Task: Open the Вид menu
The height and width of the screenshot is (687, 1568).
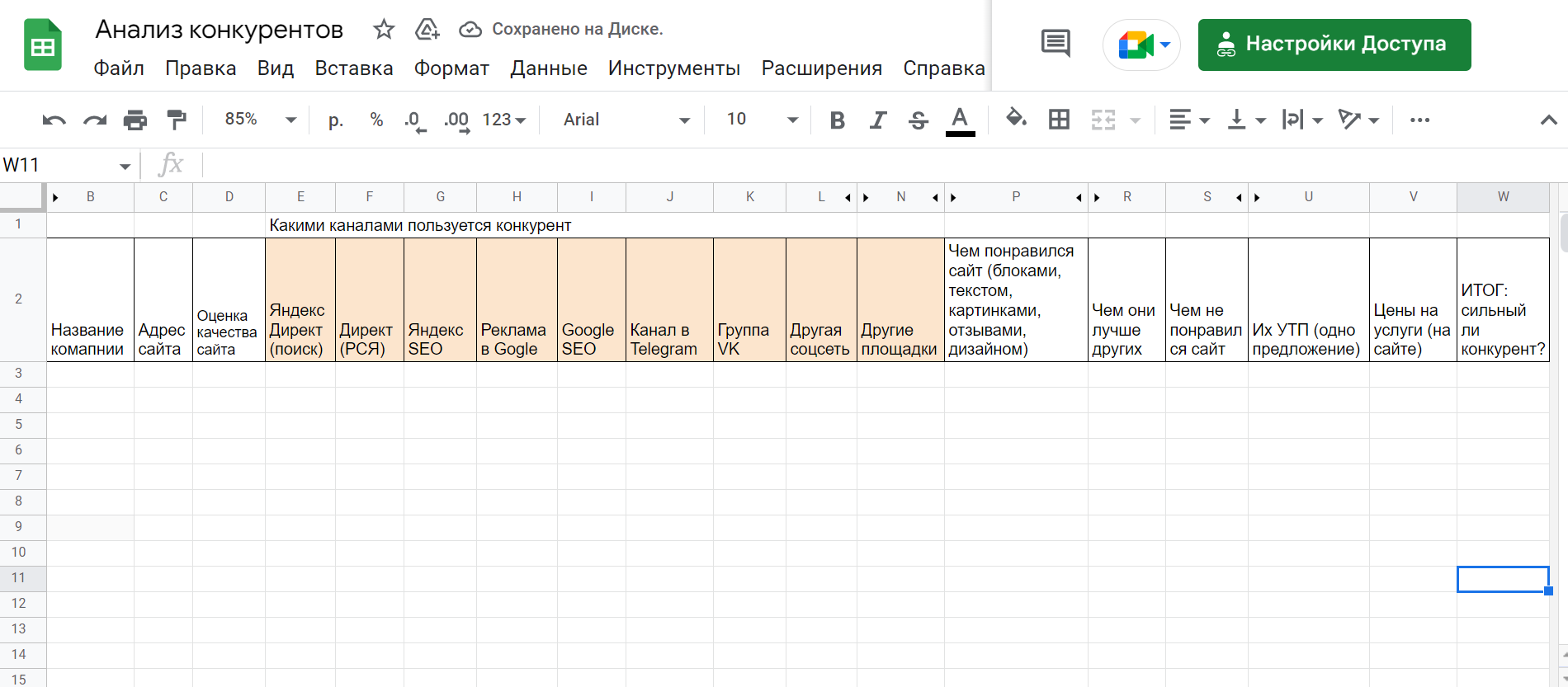Action: coord(276,68)
